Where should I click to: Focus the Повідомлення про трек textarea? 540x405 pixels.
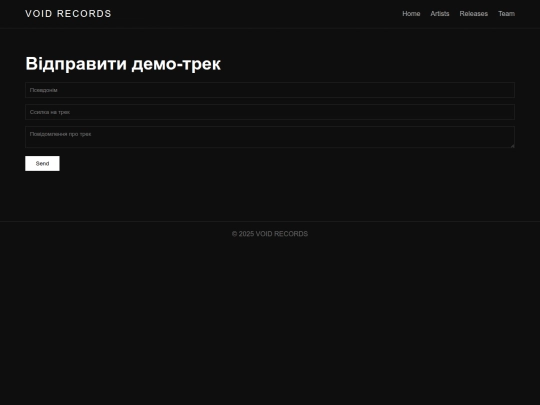(x=270, y=137)
